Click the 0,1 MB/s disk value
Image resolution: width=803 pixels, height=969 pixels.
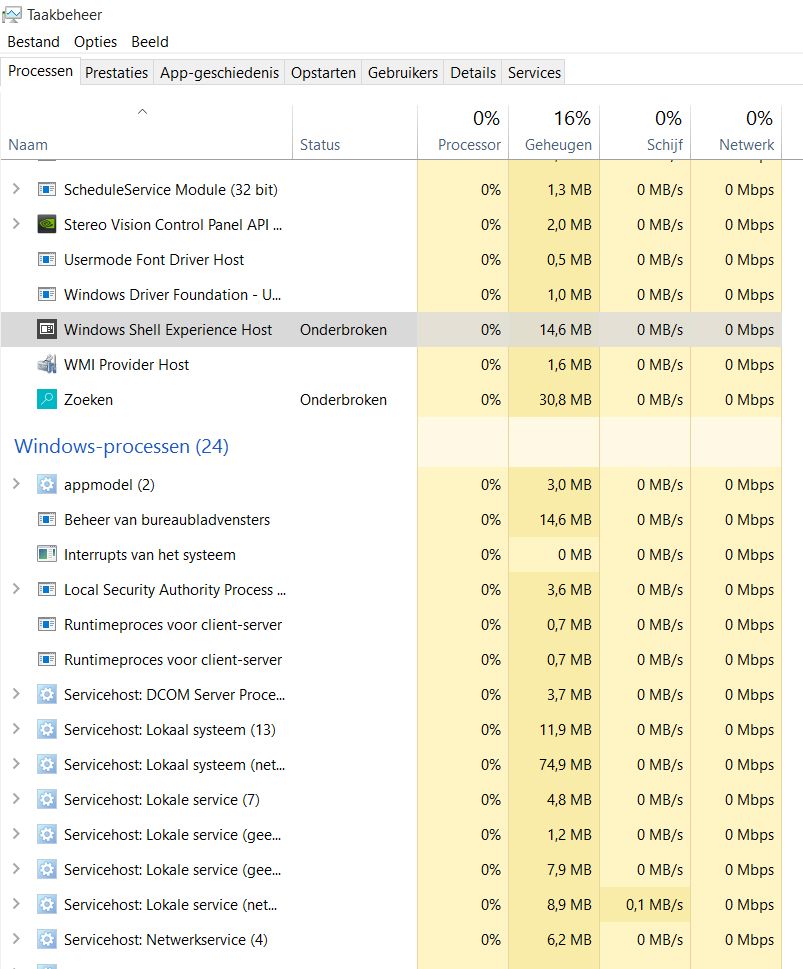tap(654, 905)
